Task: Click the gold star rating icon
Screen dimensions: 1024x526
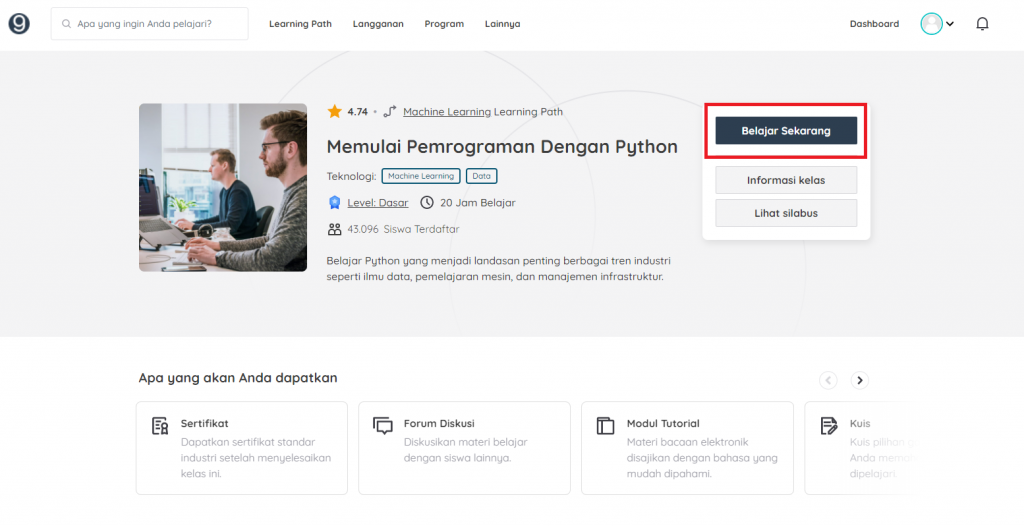Action: 335,112
